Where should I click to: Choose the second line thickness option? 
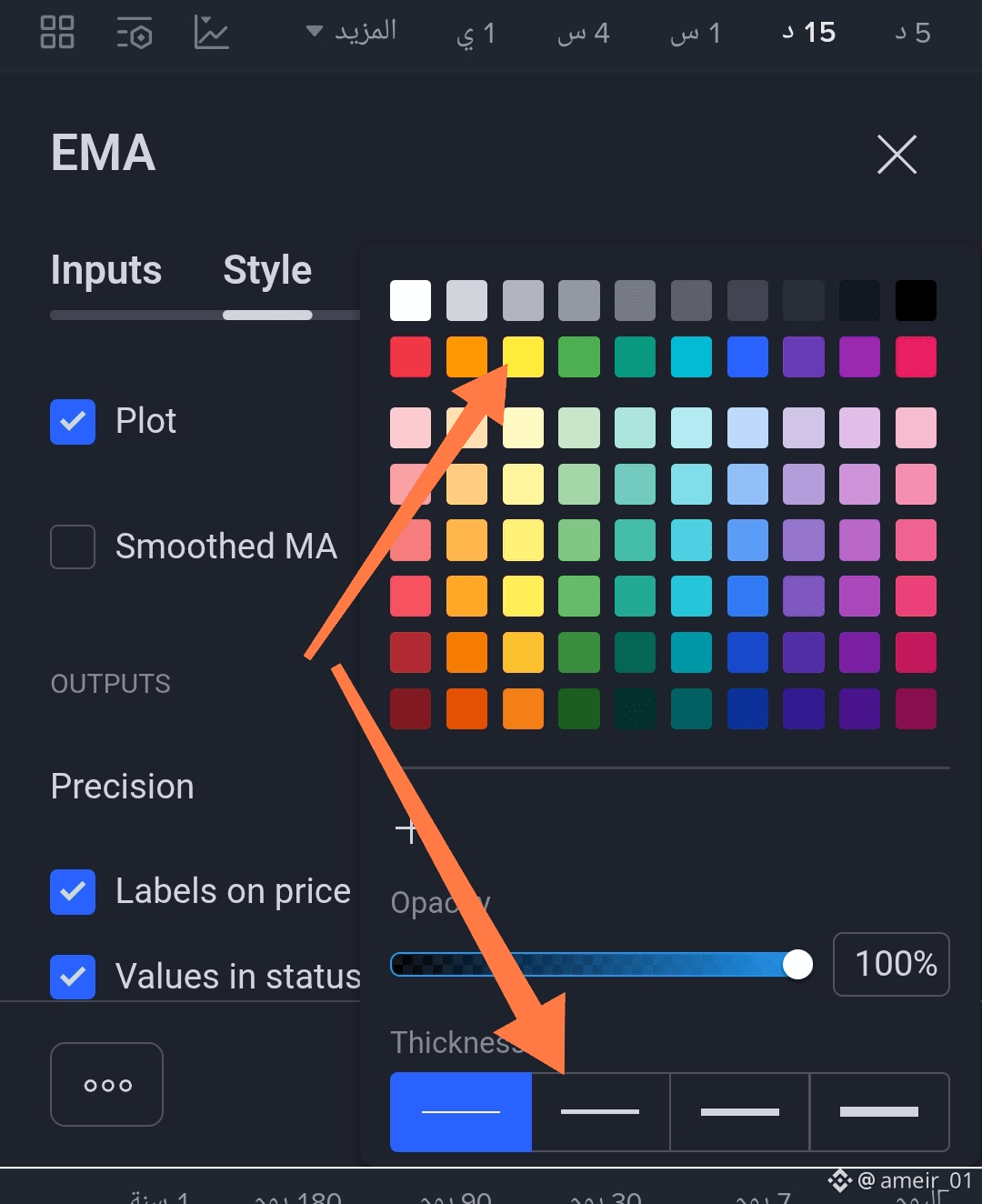point(600,1112)
